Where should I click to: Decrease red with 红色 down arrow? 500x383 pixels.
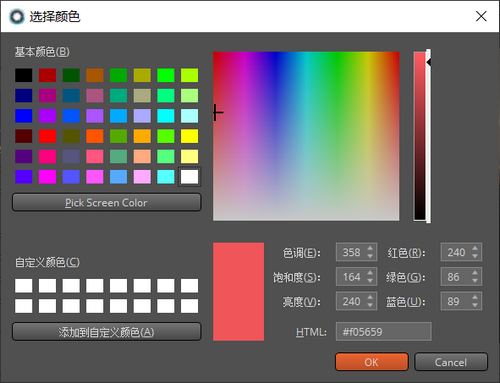tap(475, 256)
